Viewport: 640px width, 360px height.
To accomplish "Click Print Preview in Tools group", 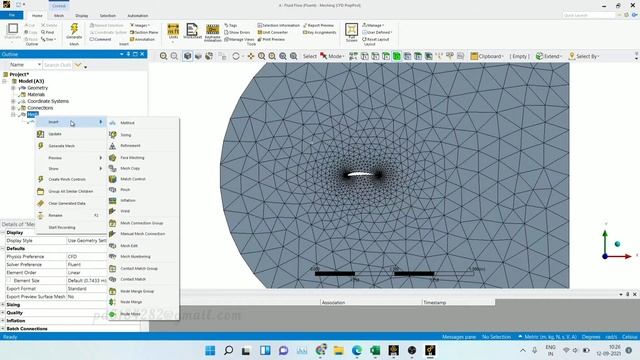I will tap(271, 40).
